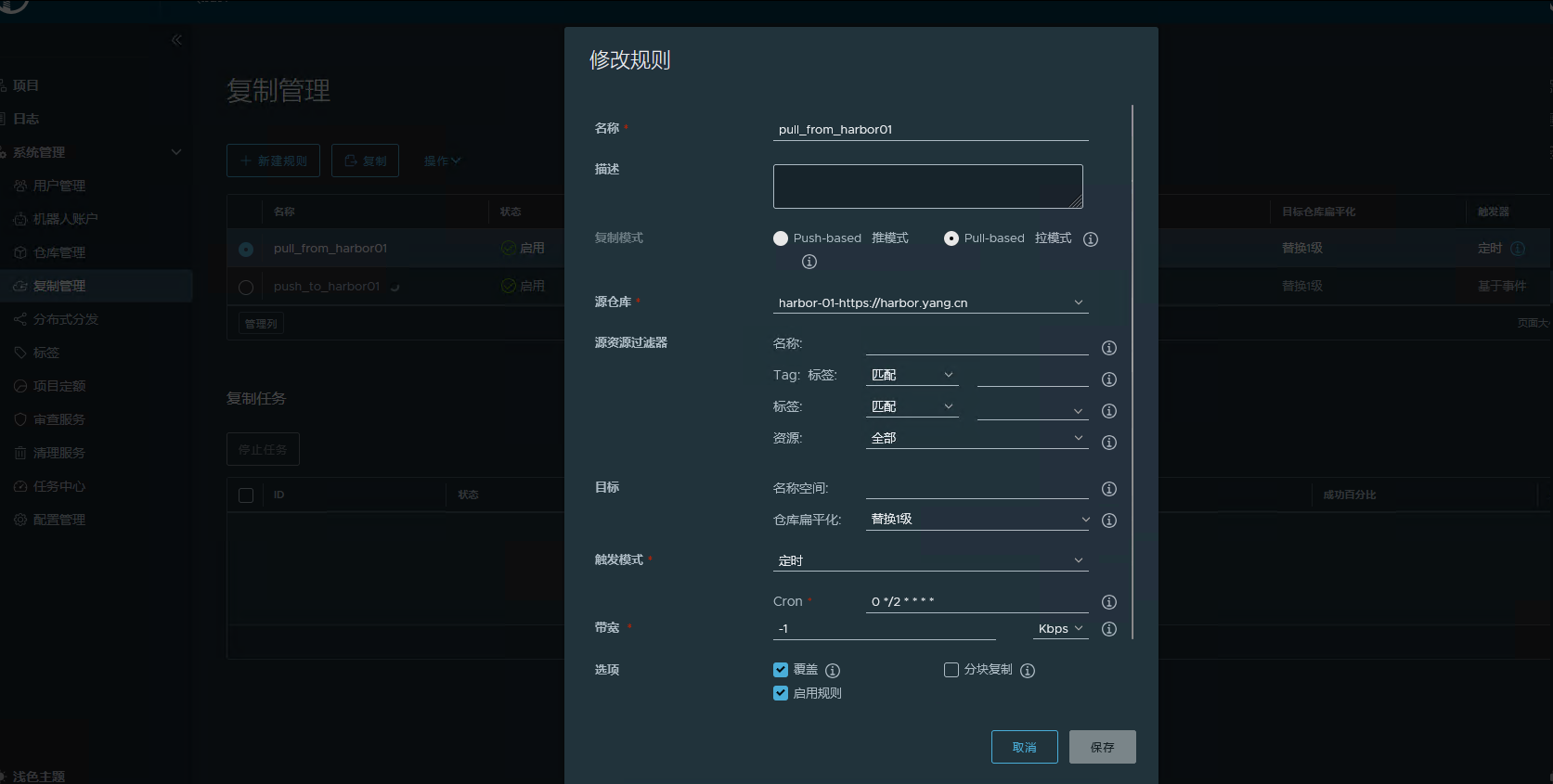Collapse sidebar with double-chevron icon
This screenshot has height=784, width=1553.
(176, 40)
